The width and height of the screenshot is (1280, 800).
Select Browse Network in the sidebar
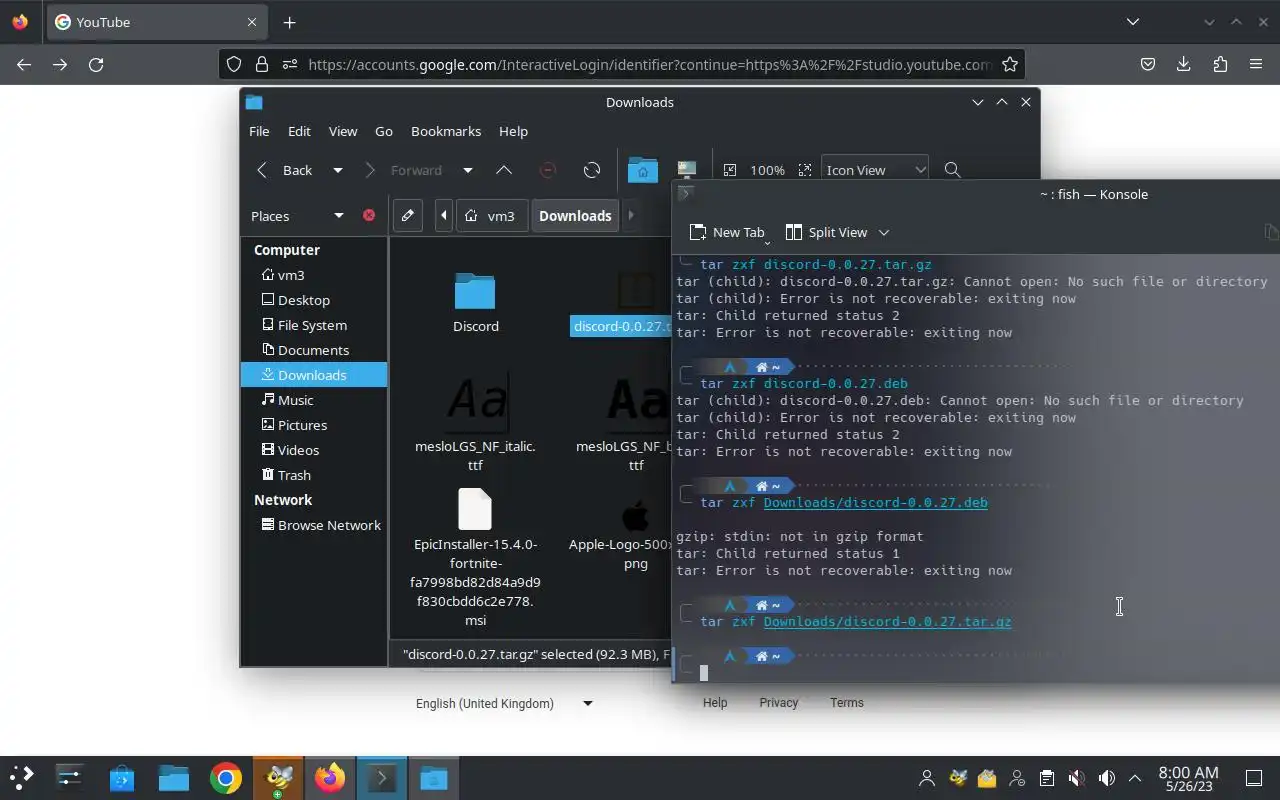tap(314, 525)
